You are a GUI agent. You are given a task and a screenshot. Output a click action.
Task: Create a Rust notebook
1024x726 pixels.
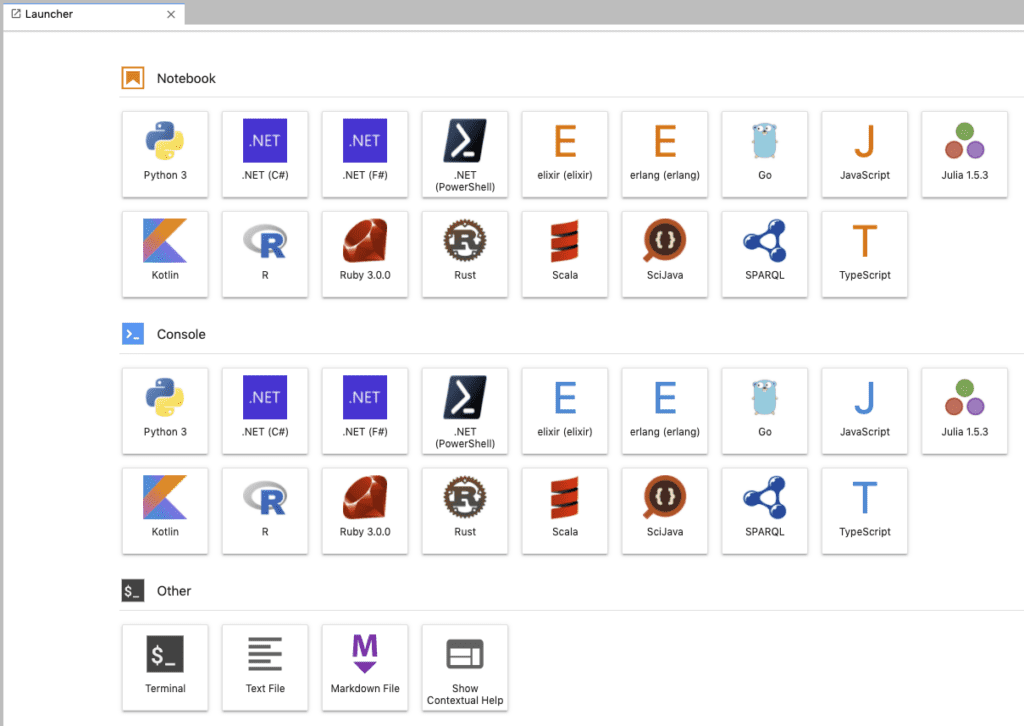click(465, 254)
